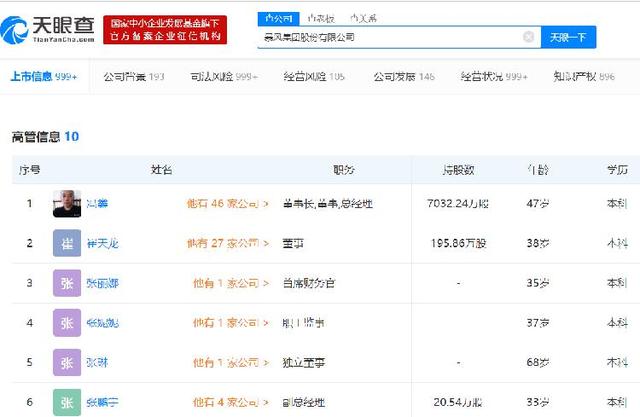The image size is (640, 417).
Task: Open the 公司背景 193 tab
Action: coord(134,76)
